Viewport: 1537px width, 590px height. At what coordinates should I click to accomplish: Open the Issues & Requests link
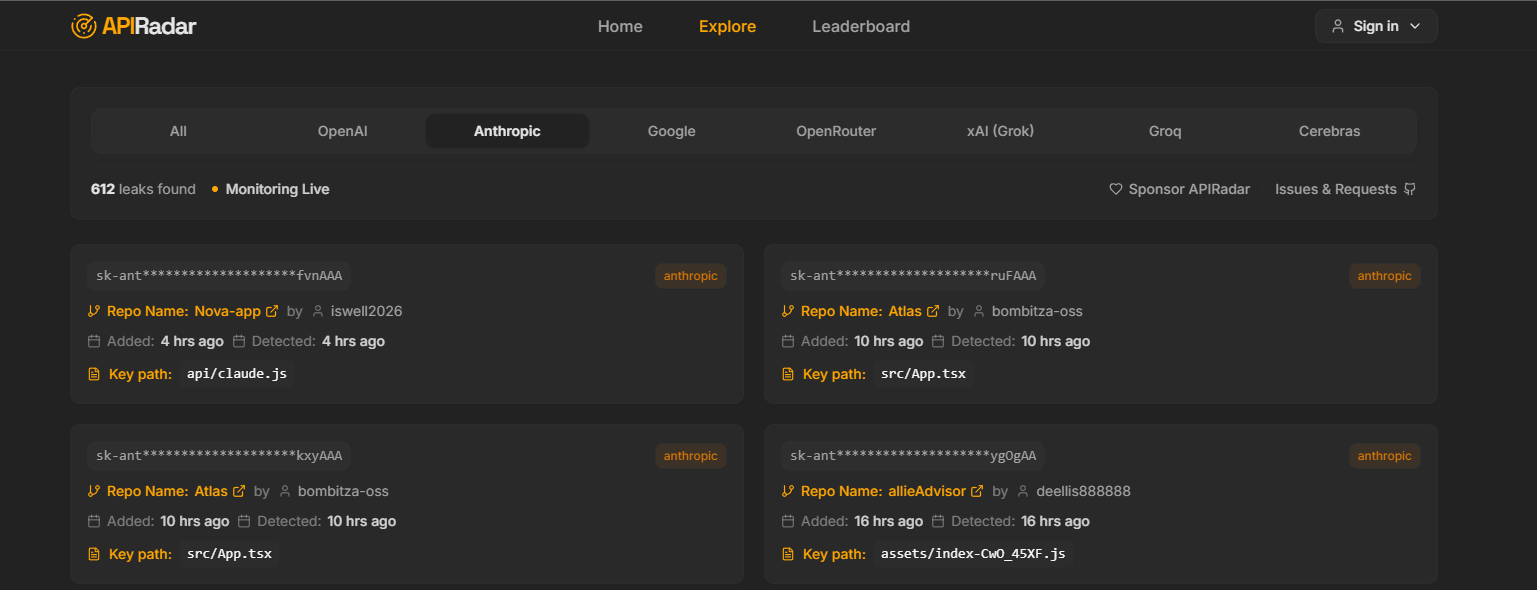click(x=1345, y=189)
